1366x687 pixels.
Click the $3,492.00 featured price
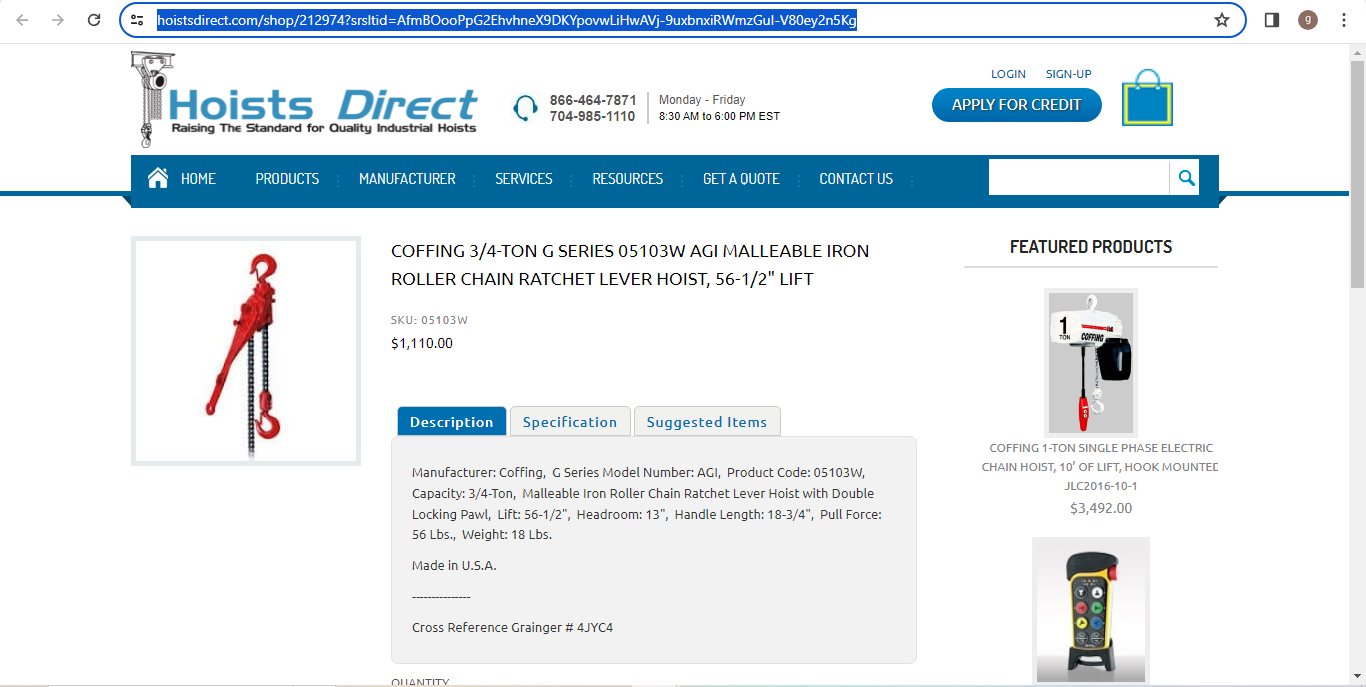(1101, 508)
